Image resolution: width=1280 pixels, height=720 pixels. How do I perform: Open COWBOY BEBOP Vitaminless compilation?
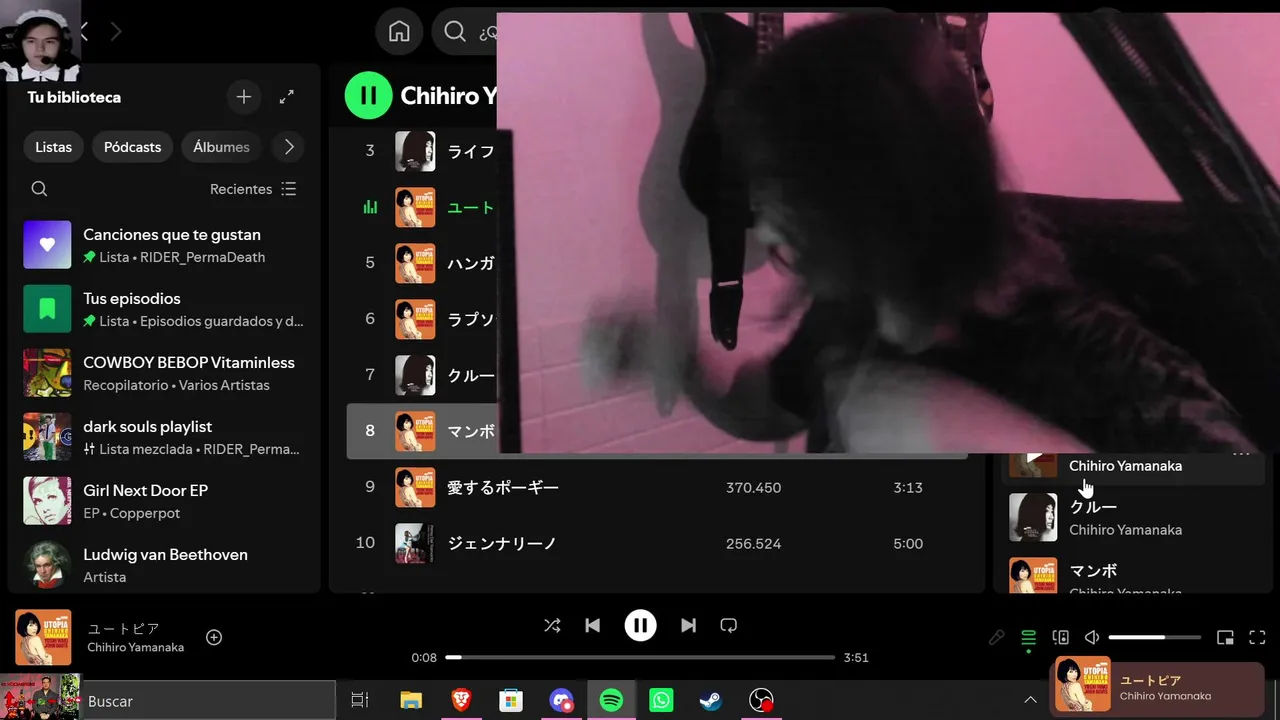(x=164, y=373)
